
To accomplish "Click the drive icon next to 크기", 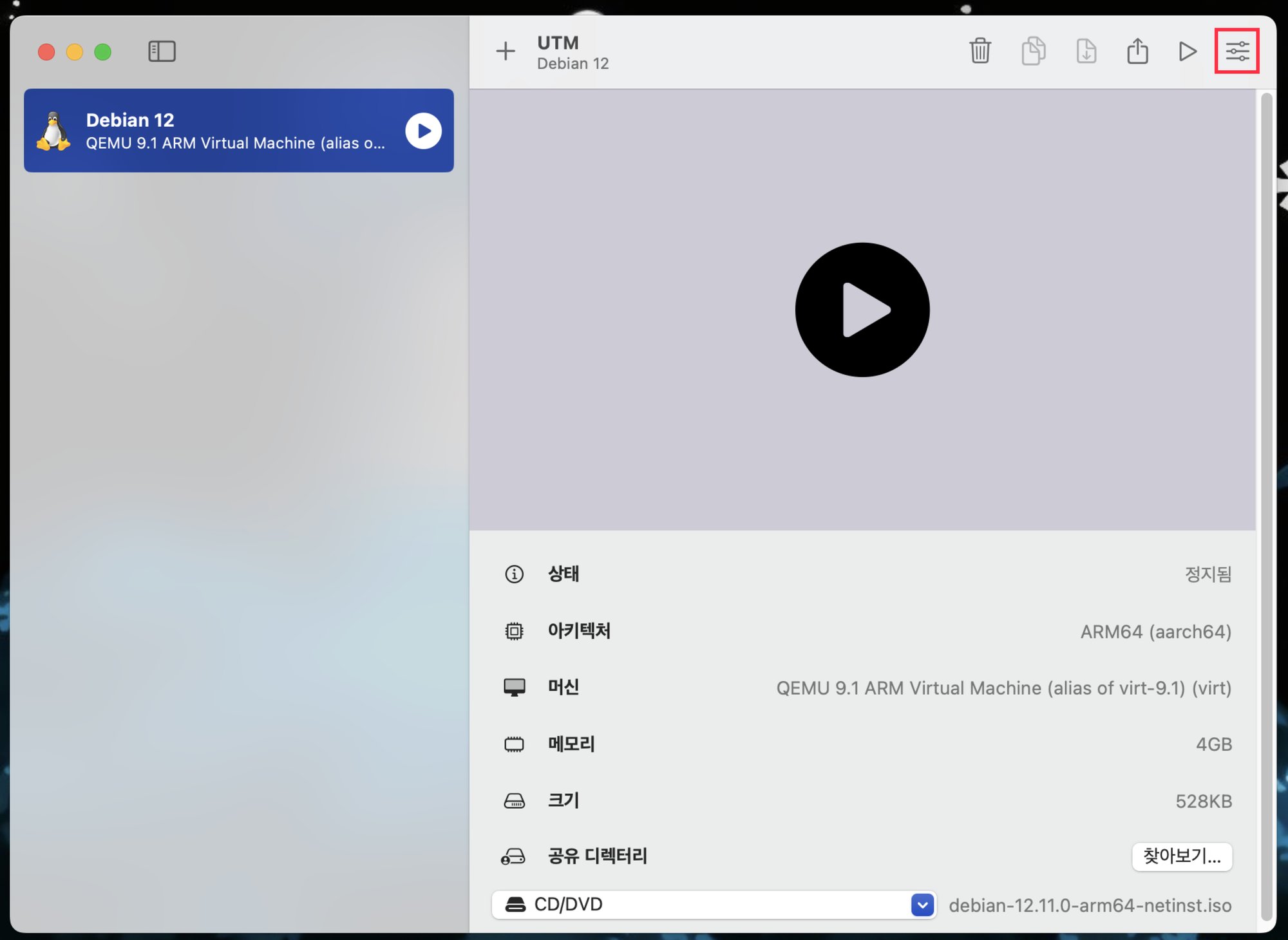I will (x=514, y=801).
